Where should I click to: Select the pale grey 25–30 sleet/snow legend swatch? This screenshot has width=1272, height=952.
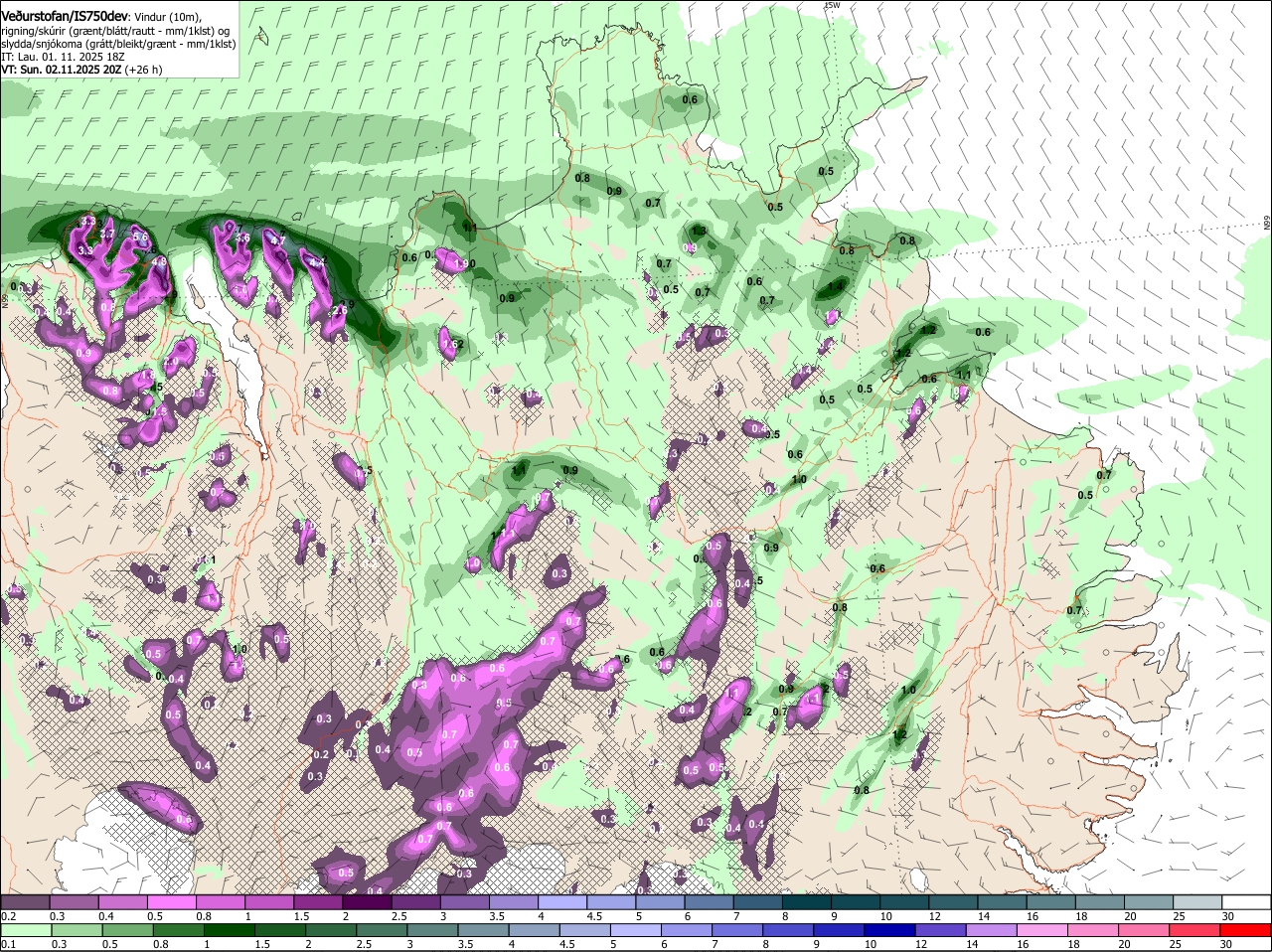(1198, 902)
